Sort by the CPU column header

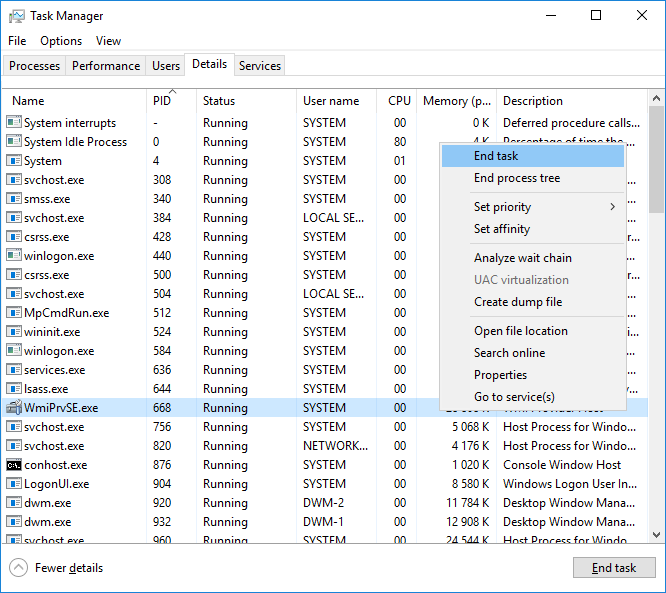396,101
